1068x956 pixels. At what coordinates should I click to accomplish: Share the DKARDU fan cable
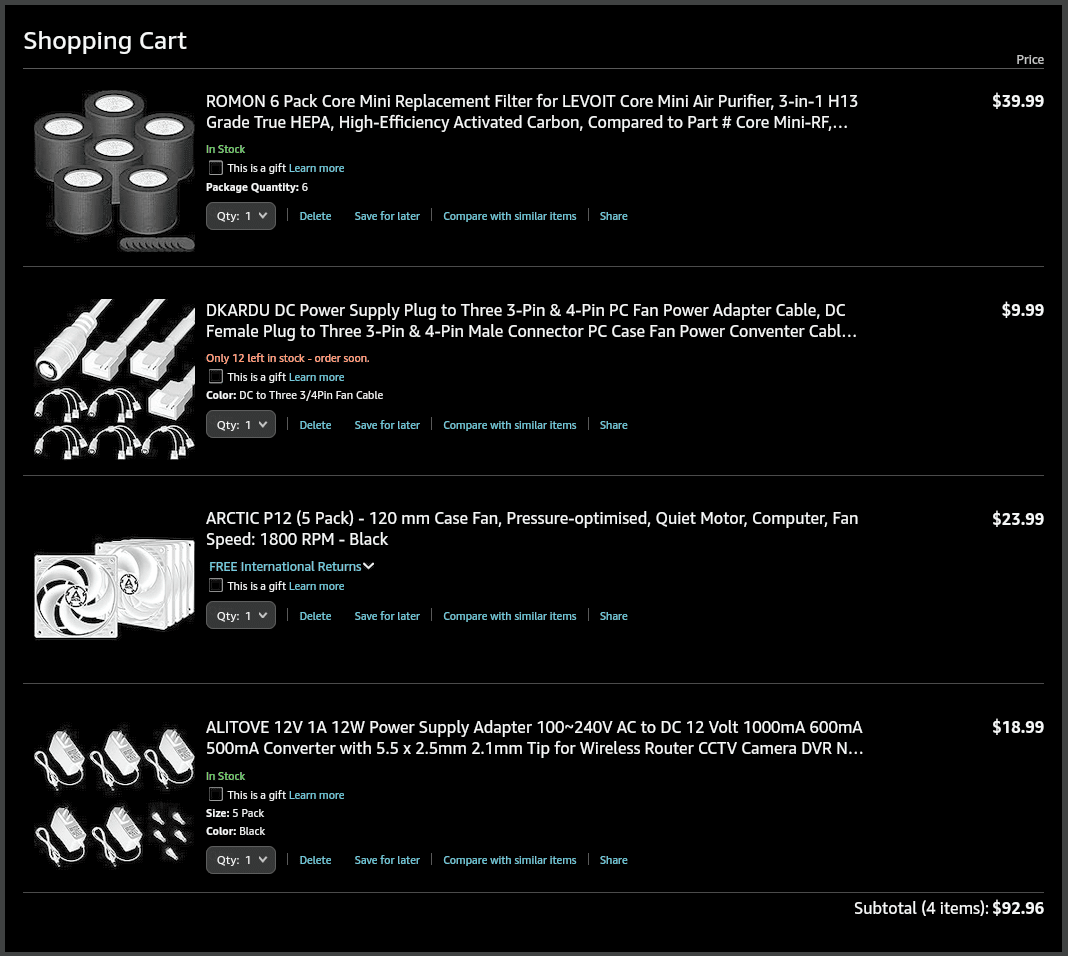pos(614,425)
